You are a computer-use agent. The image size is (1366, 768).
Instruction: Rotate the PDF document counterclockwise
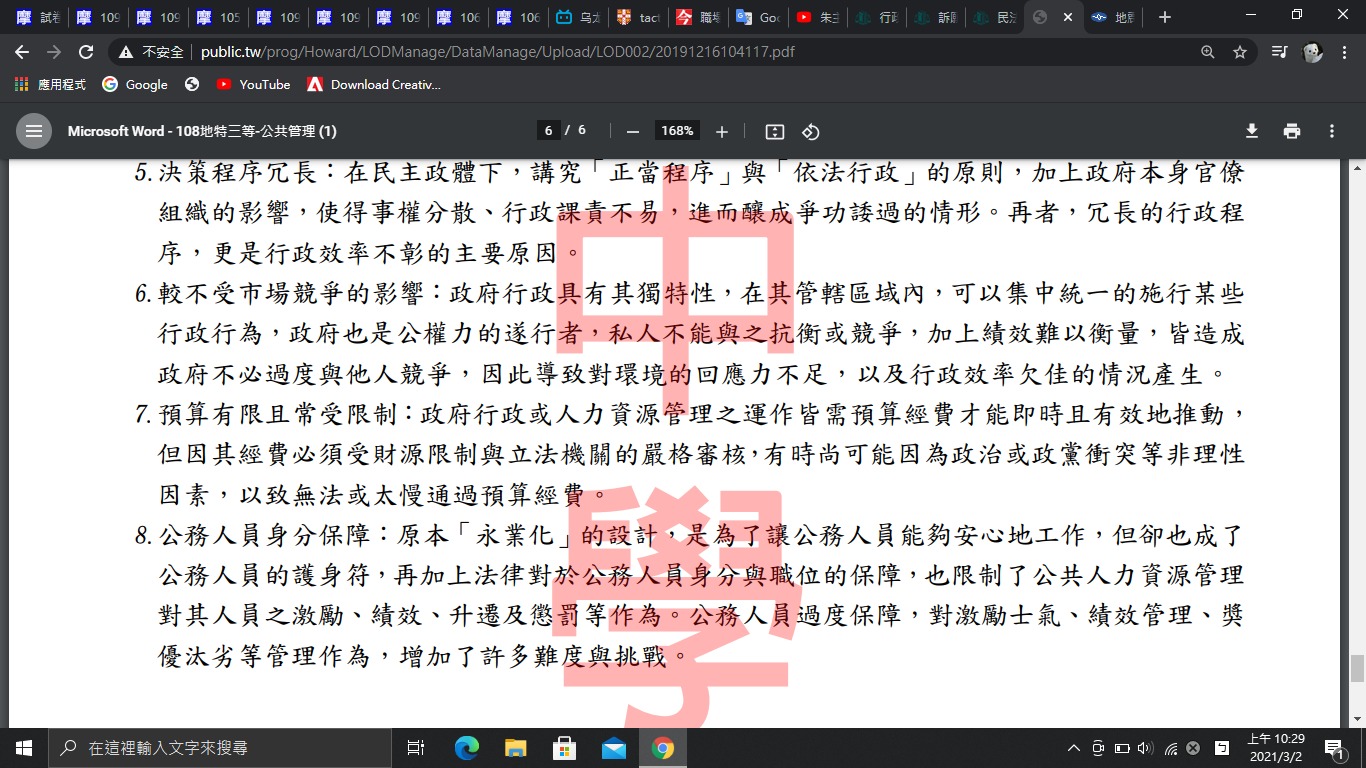coord(811,131)
